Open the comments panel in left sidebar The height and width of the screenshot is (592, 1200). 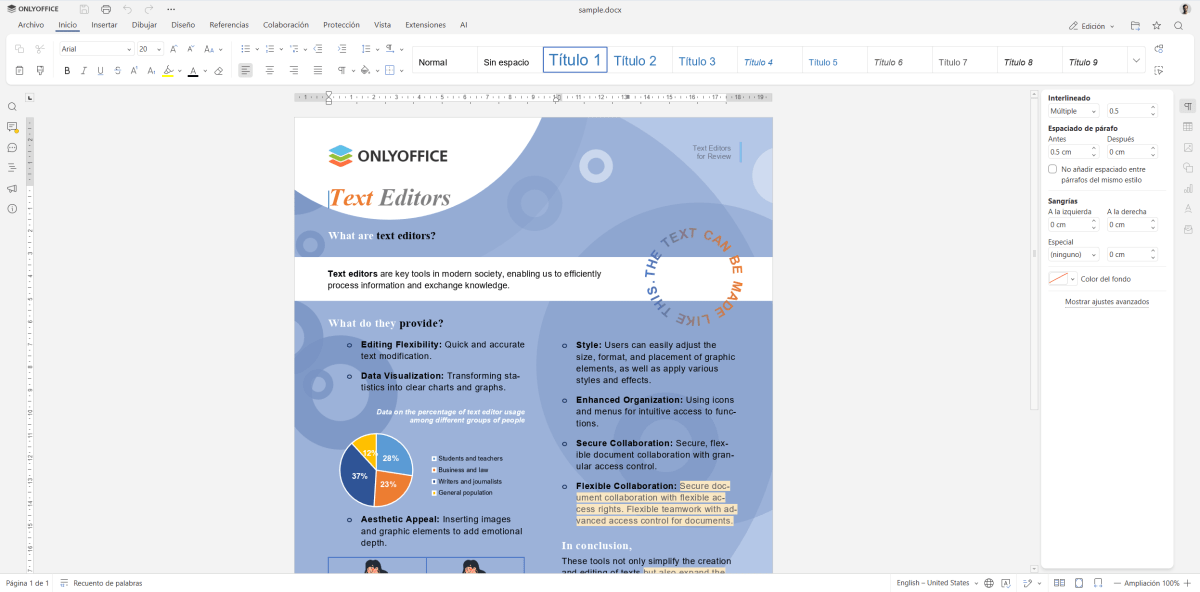[12, 127]
